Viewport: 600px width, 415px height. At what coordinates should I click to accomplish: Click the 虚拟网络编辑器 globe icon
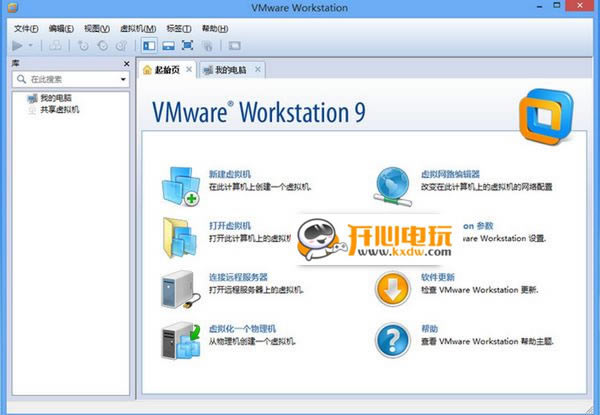click(x=392, y=186)
